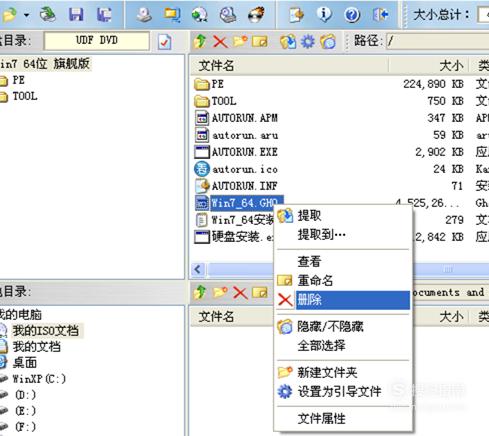Click the Save As toolbar icon

click(104, 14)
